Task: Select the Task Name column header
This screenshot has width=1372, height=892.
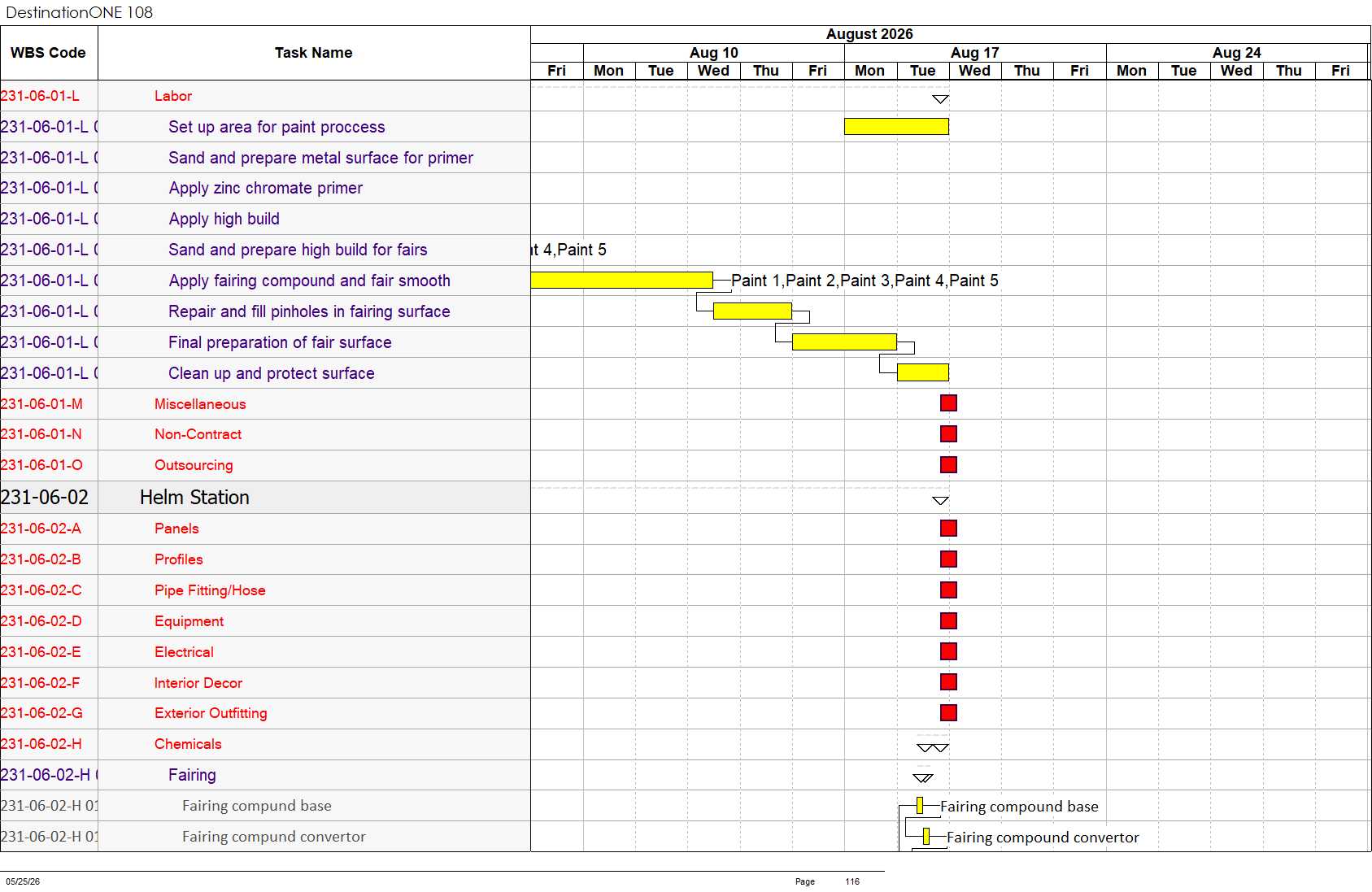Action: [314, 53]
